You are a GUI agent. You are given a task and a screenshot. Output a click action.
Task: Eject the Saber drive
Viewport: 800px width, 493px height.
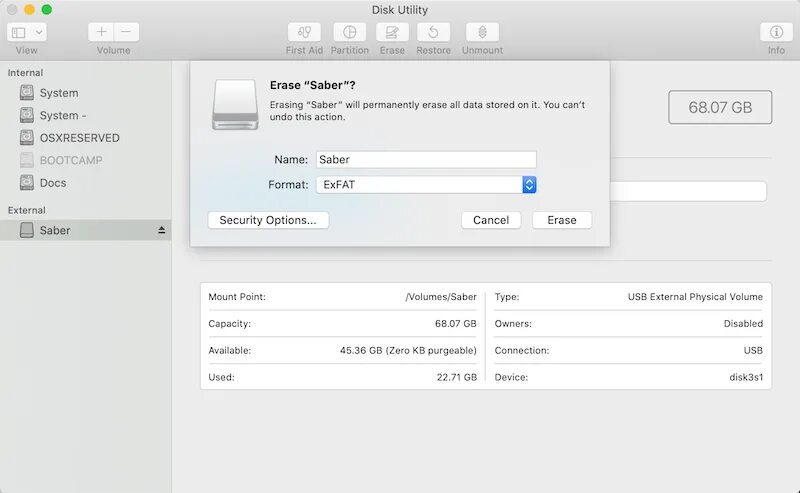(x=161, y=230)
